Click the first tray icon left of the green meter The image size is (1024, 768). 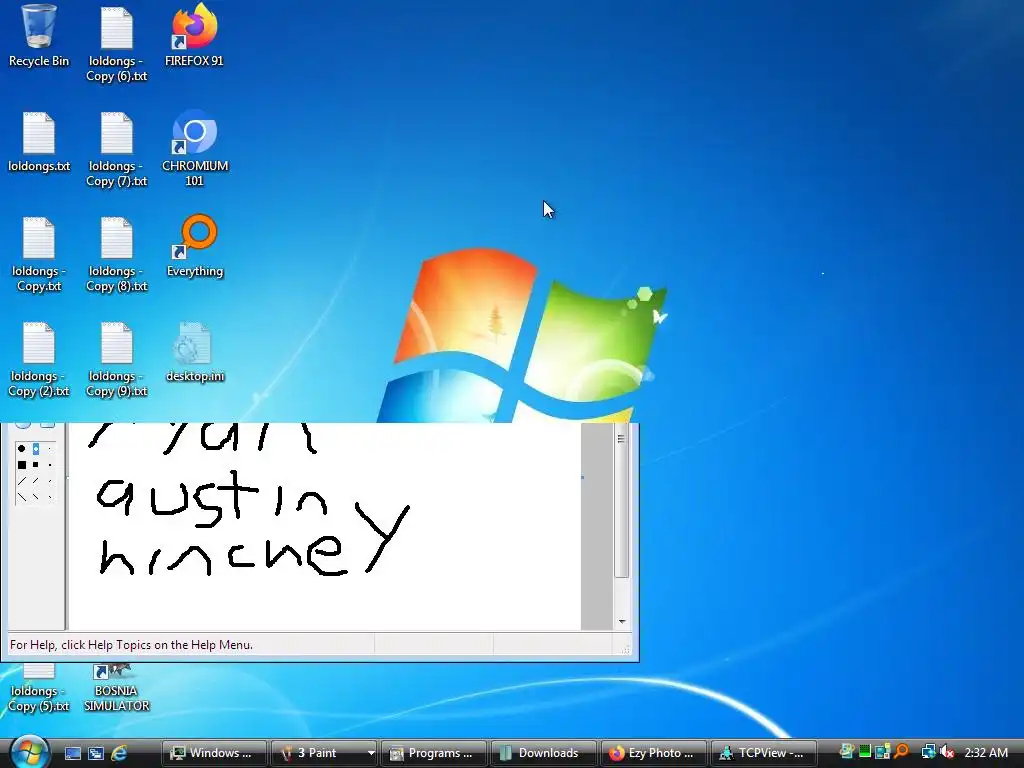[x=846, y=752]
